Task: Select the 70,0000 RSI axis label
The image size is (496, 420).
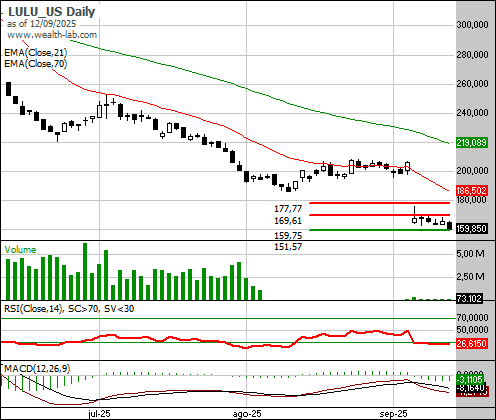Action: 472,317
